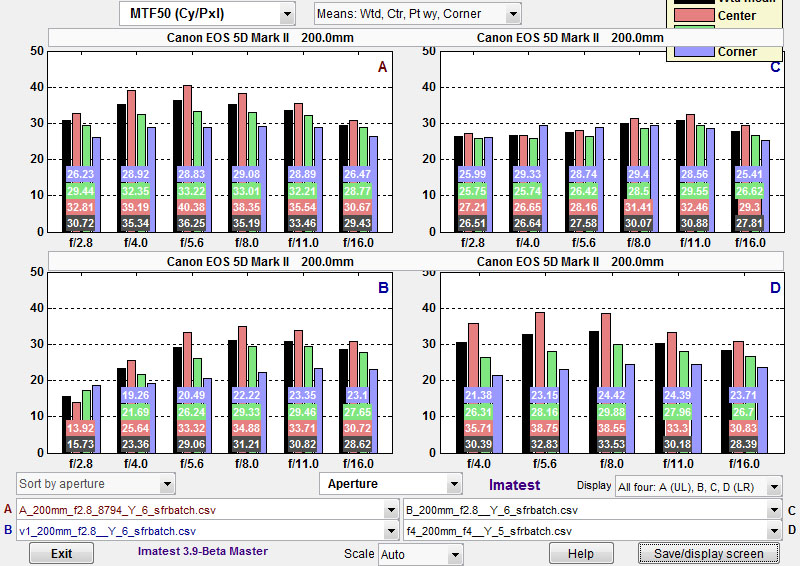
Task: Open file D dropdown f4_200mm_f4__Y_5_sfrbatch.csv
Action: pyautogui.click(x=592, y=531)
